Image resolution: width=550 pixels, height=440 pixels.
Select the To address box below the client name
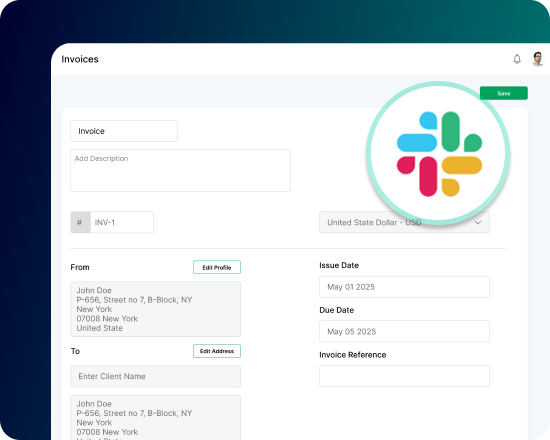point(155,418)
